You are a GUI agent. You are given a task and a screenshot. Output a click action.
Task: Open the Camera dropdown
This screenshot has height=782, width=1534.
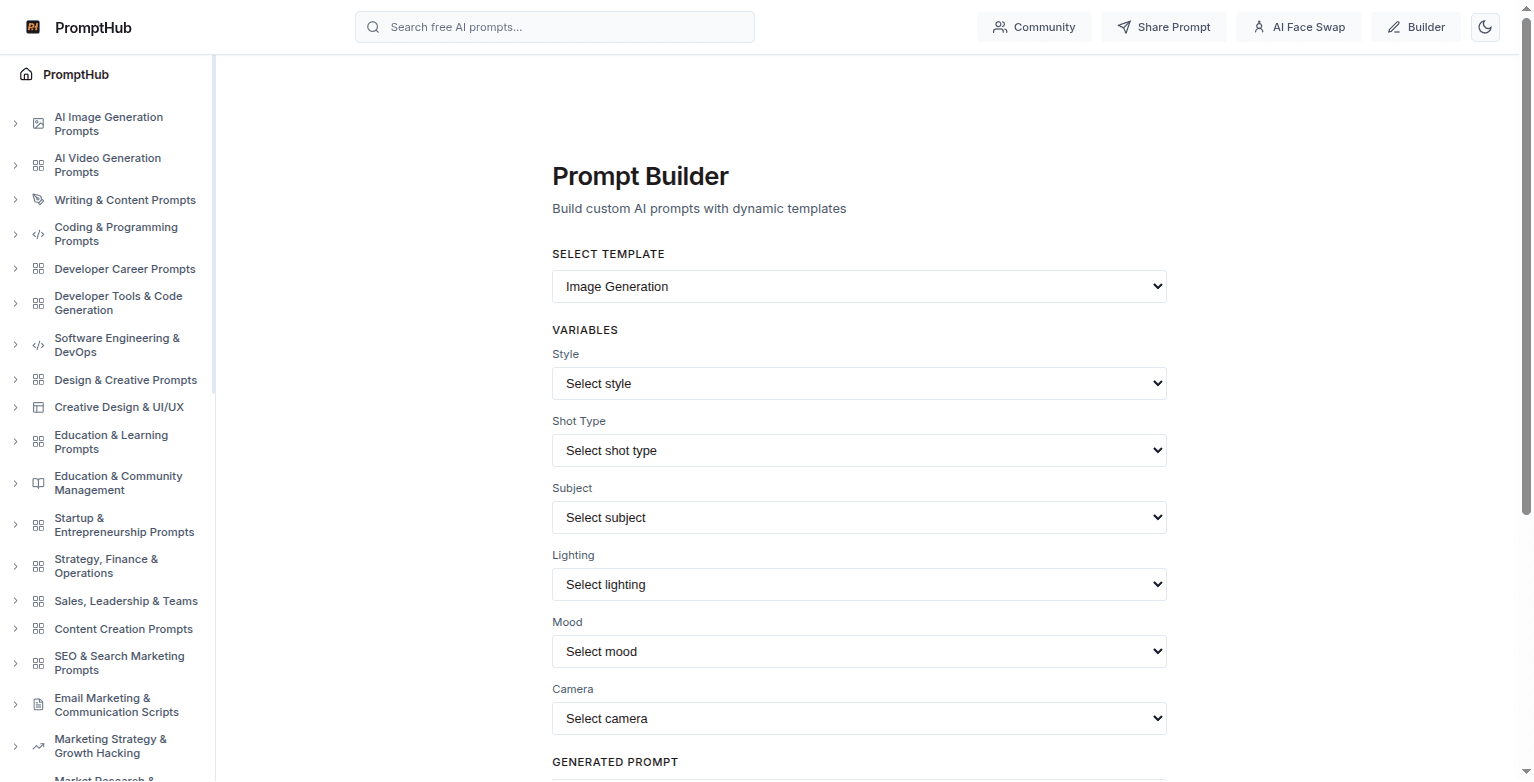coord(859,719)
